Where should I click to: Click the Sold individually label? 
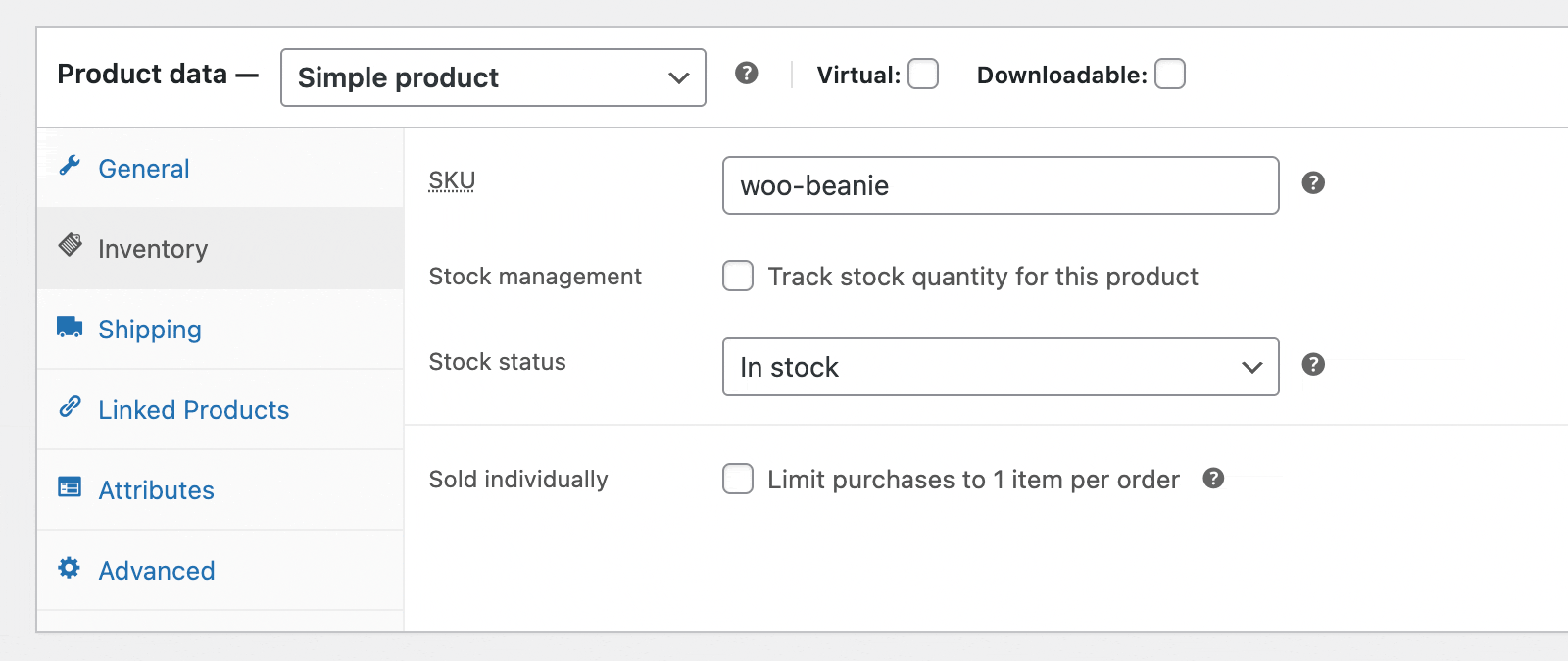[x=518, y=480]
